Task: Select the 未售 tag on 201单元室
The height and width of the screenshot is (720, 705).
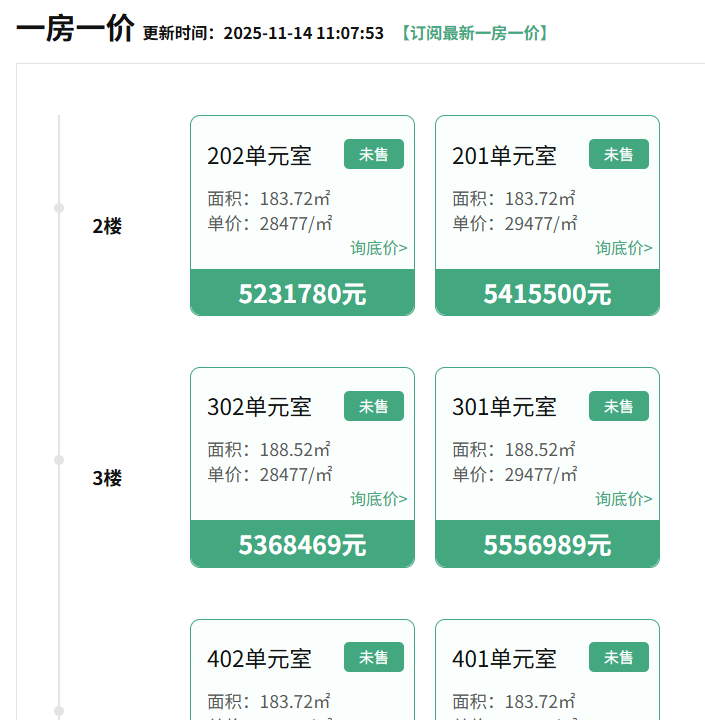Action: [619, 154]
